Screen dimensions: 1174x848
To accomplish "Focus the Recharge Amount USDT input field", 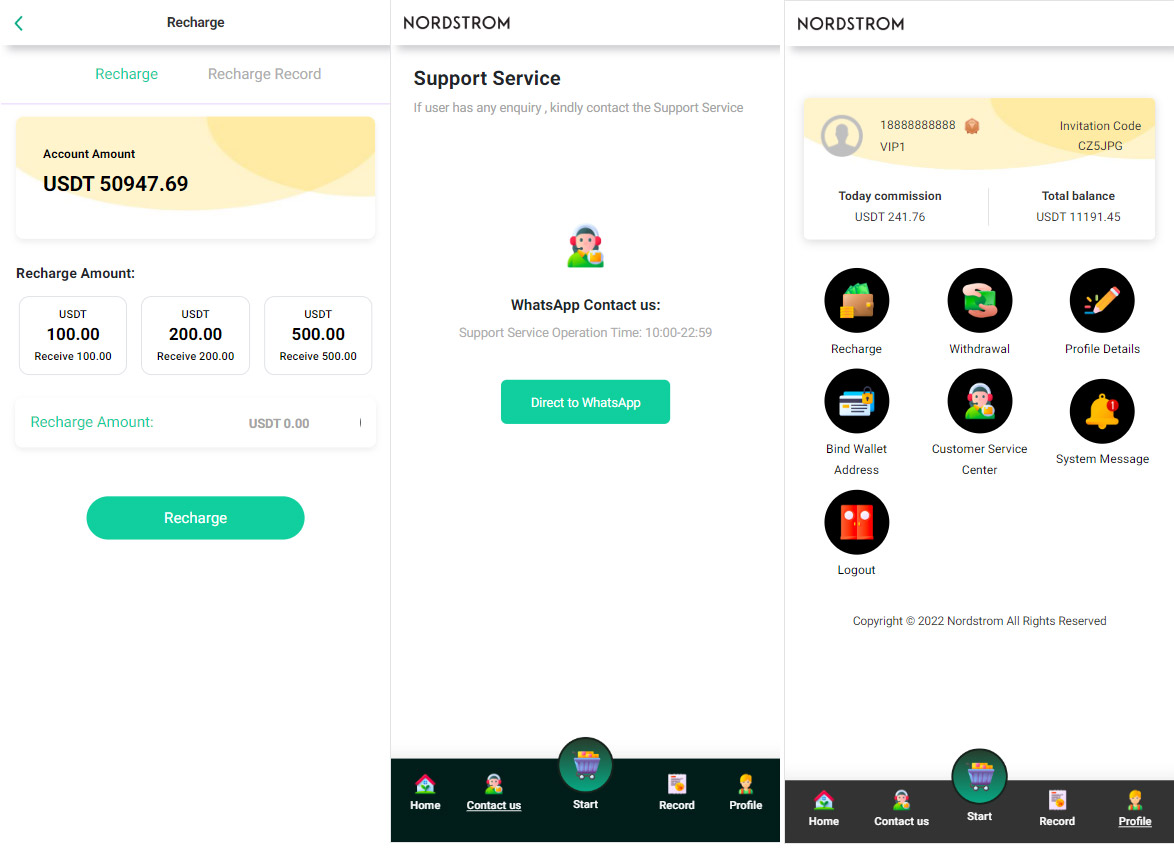I will tap(195, 423).
